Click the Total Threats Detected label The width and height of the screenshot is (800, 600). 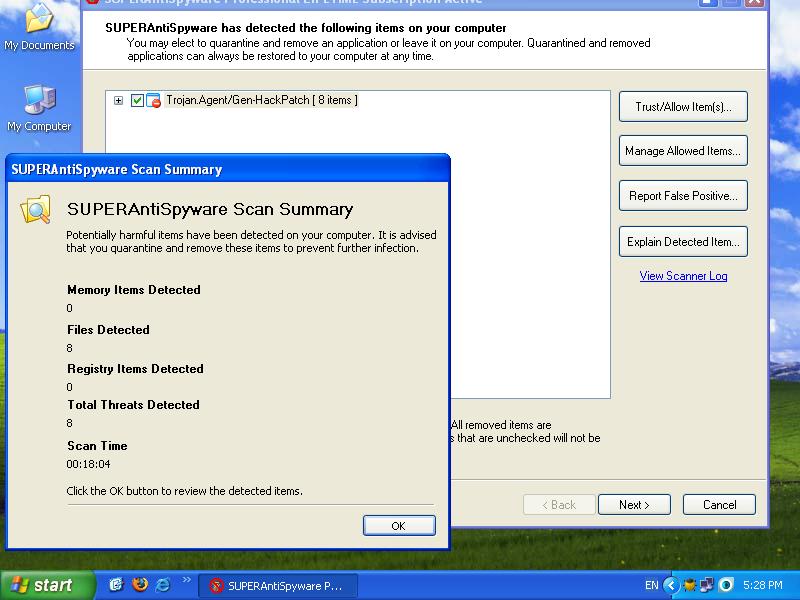(x=133, y=405)
